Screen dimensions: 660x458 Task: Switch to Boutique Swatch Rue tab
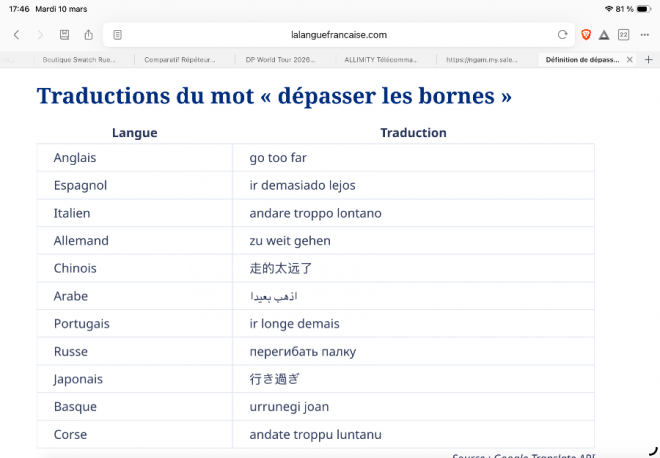pyautogui.click(x=78, y=59)
